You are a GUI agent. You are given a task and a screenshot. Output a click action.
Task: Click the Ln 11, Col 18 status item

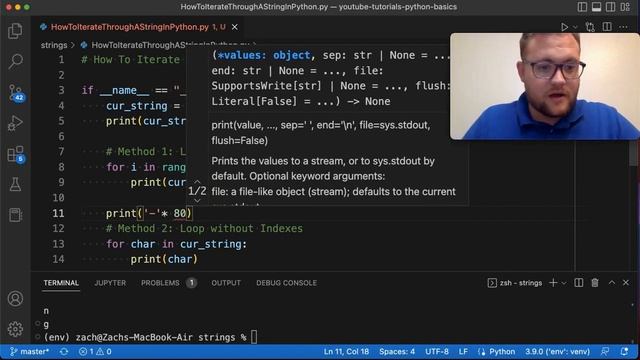click(346, 351)
